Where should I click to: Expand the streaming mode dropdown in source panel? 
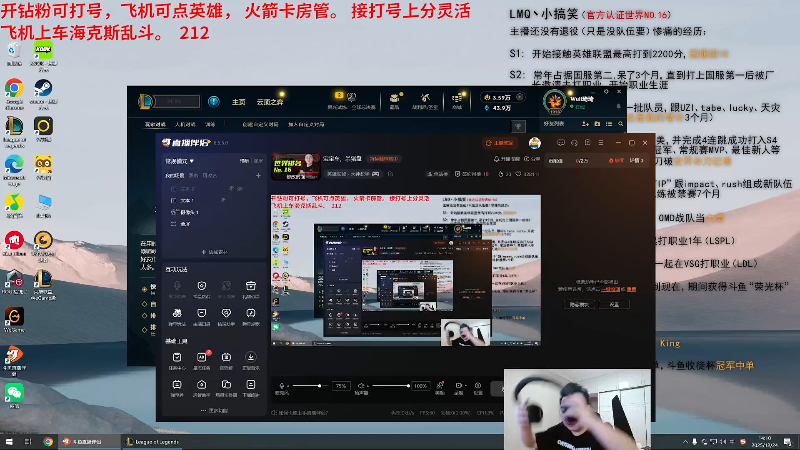(179, 161)
